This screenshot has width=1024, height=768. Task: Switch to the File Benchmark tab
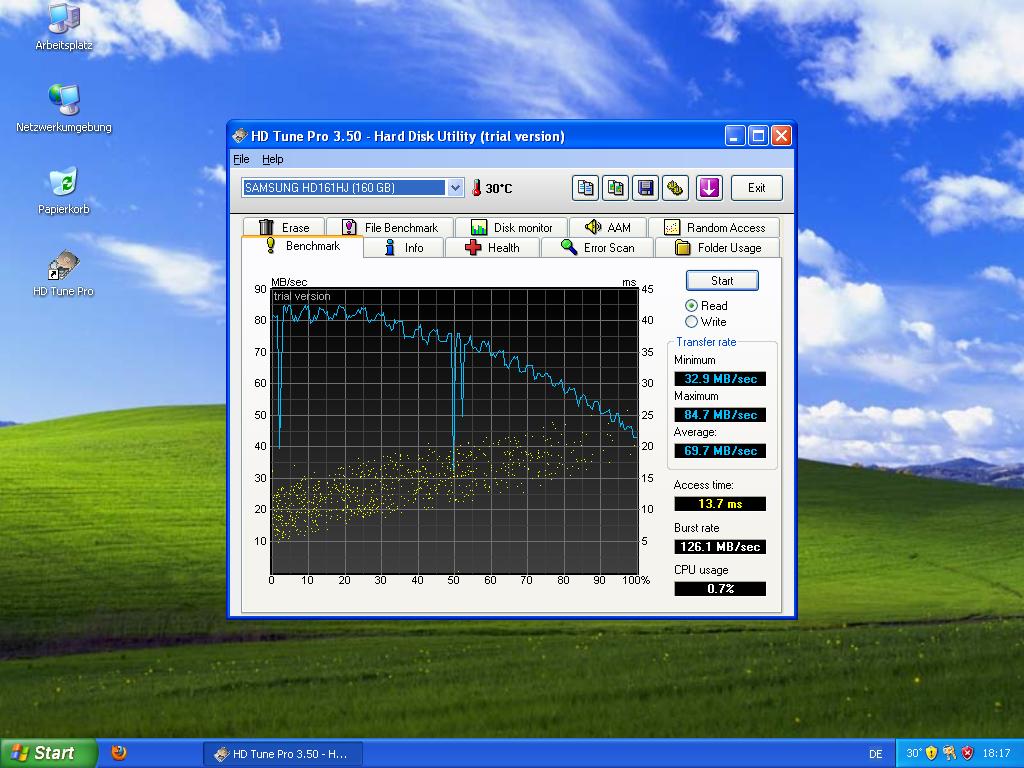click(390, 227)
